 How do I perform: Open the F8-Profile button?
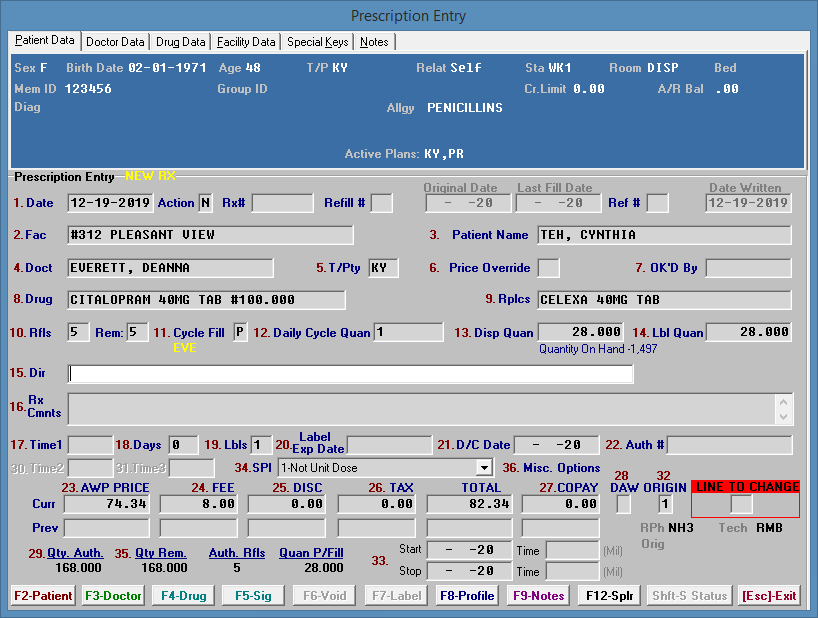coord(467,596)
